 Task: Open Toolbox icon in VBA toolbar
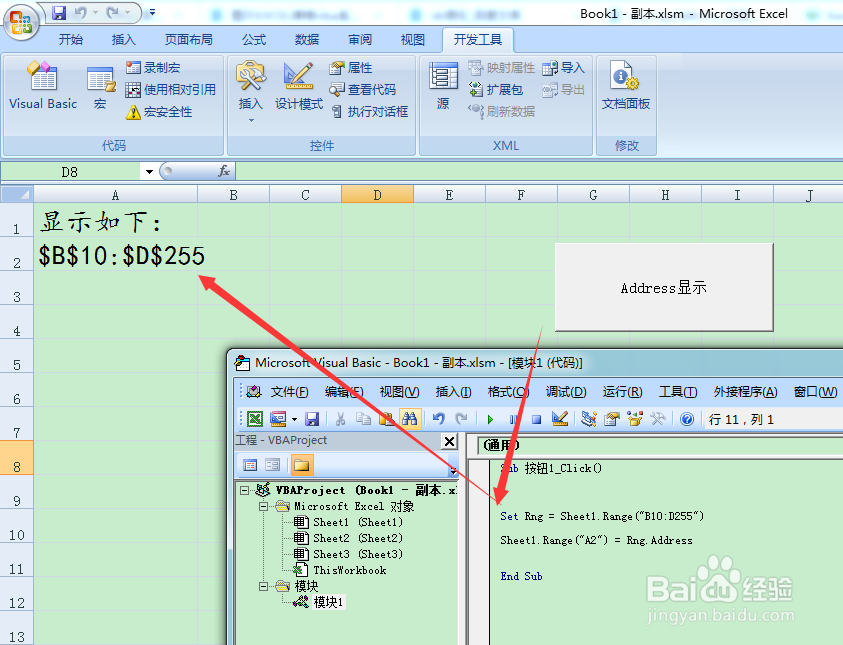click(658, 419)
